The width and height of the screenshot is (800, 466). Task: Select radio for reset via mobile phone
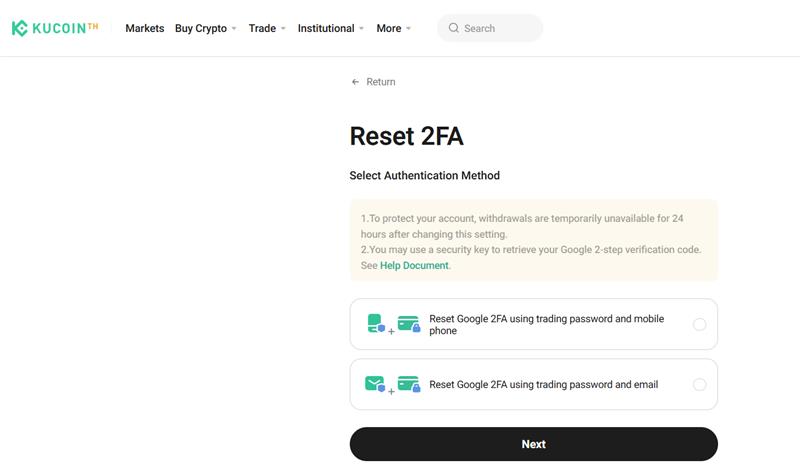tap(699, 324)
